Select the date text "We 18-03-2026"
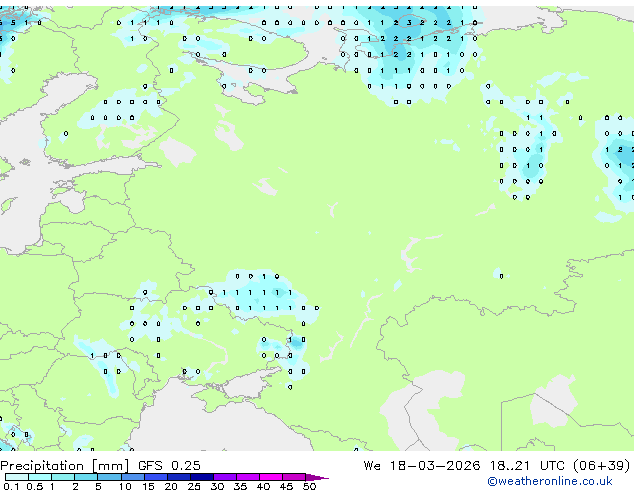634x490 pixels. pyautogui.click(x=422, y=466)
